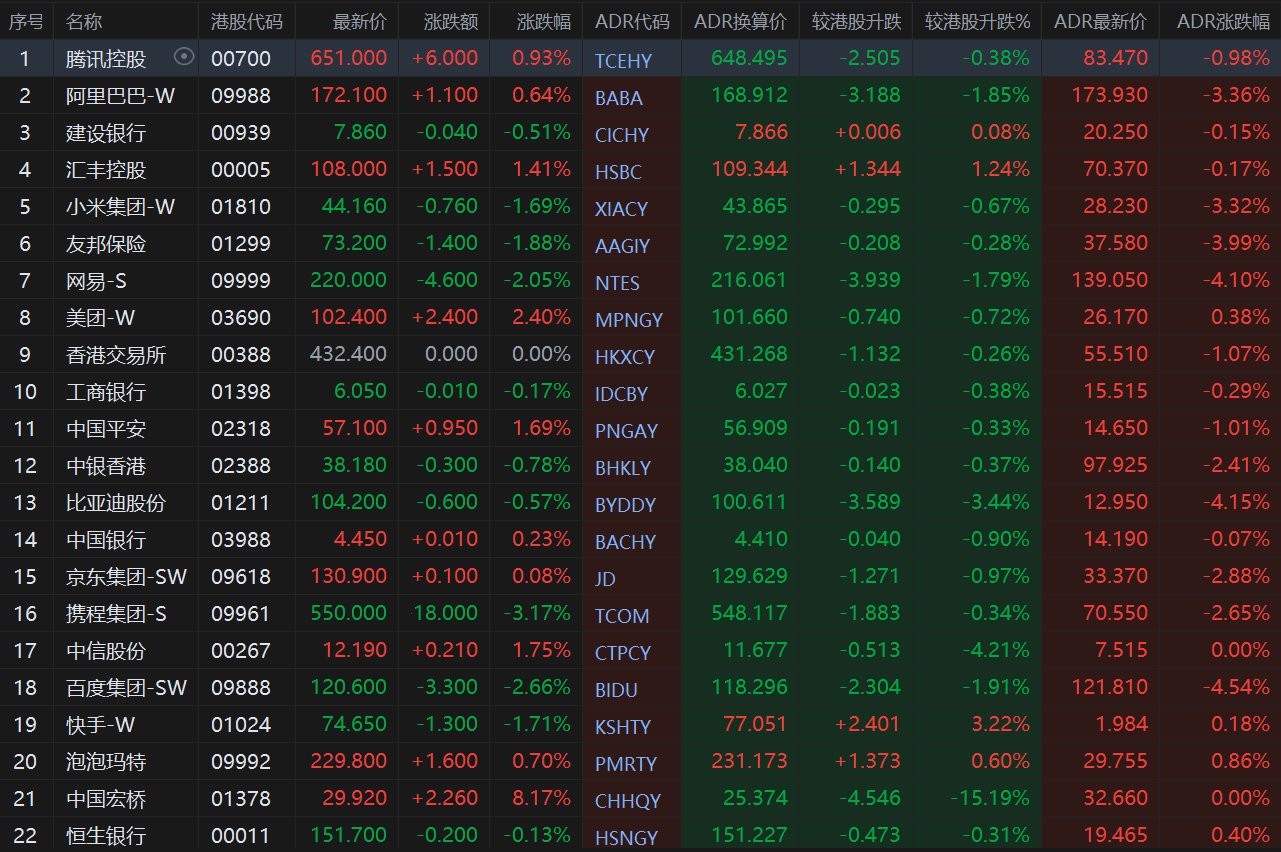Click the JD ADR code
The width and height of the screenshot is (1281, 852).
(605, 579)
